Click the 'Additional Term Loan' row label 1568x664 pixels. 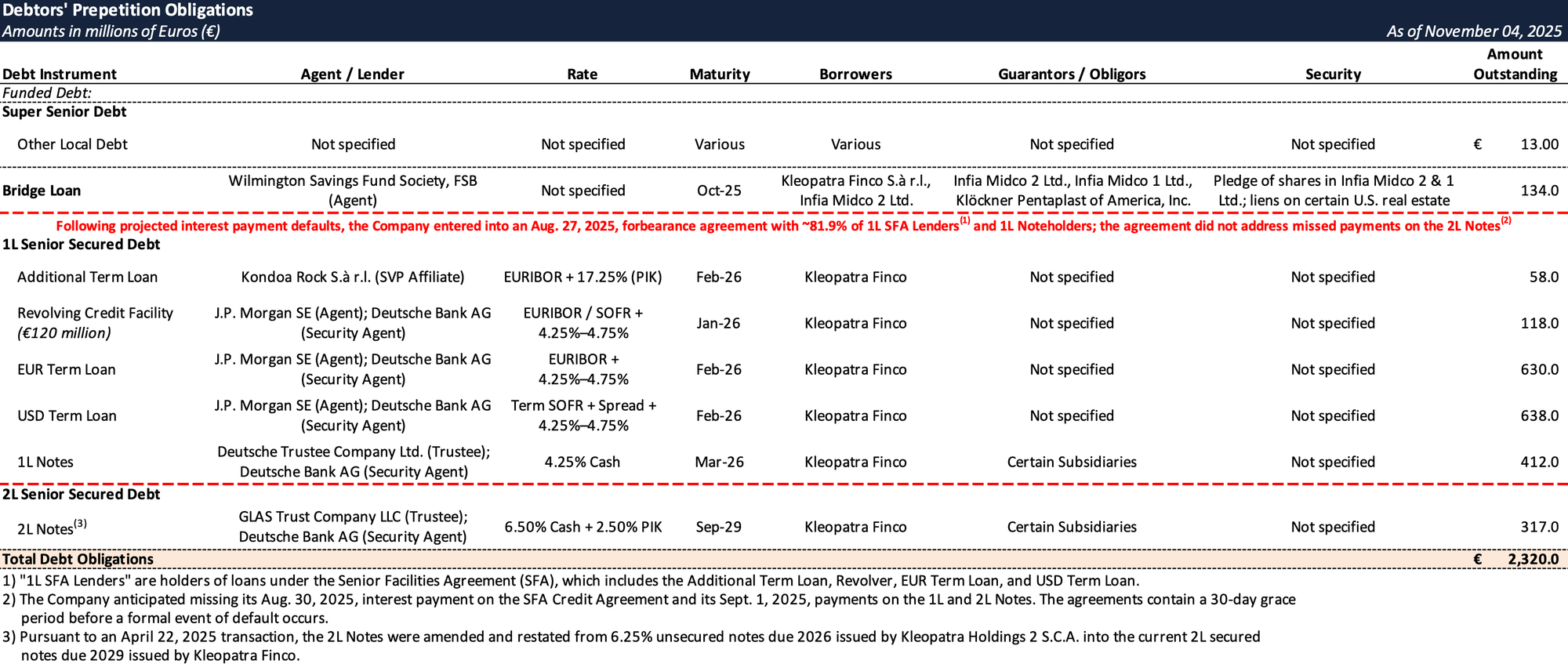(87, 277)
